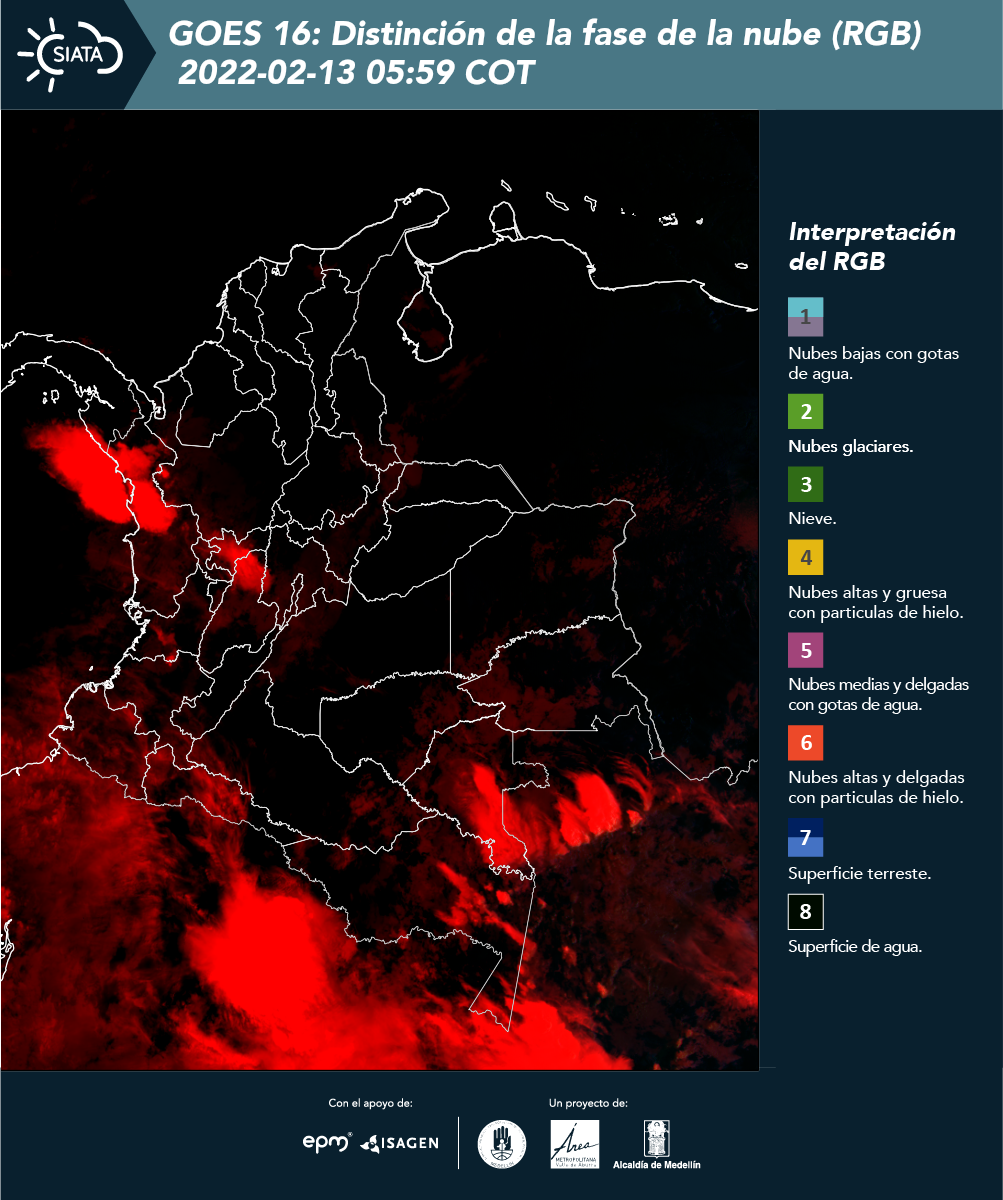Click the "Un proyecto de:" caption

tap(588, 1103)
